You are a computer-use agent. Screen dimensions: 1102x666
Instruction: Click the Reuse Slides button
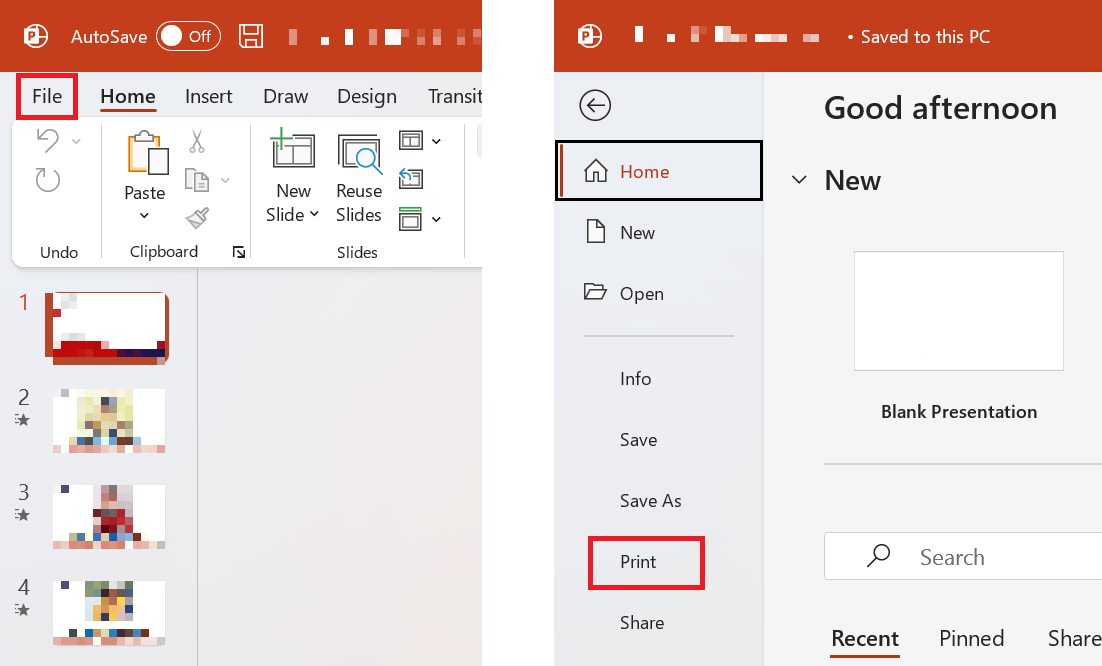coord(359,178)
